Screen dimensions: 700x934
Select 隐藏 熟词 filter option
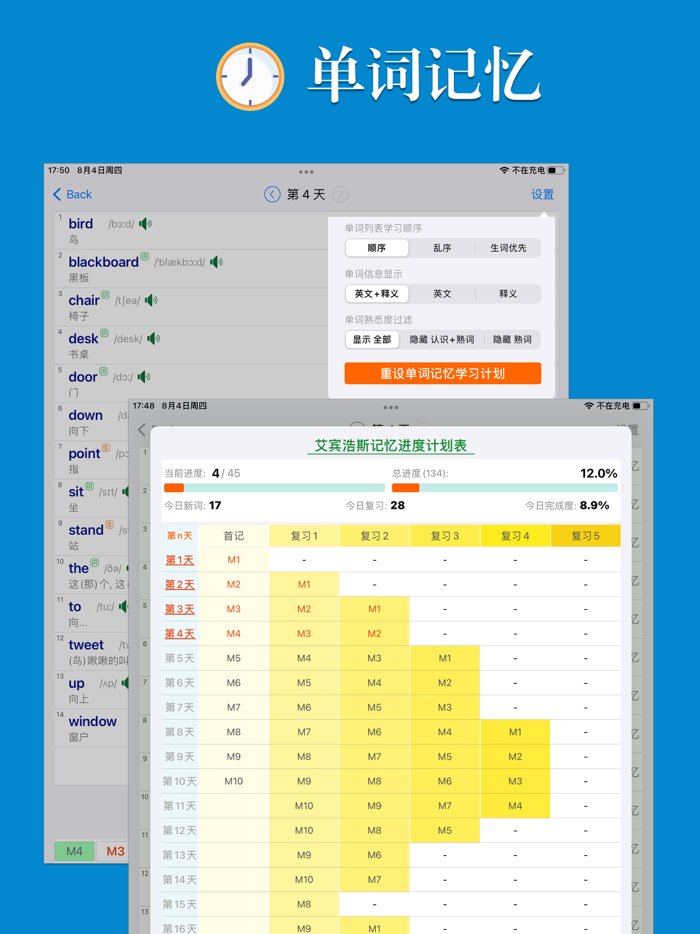[x=512, y=340]
